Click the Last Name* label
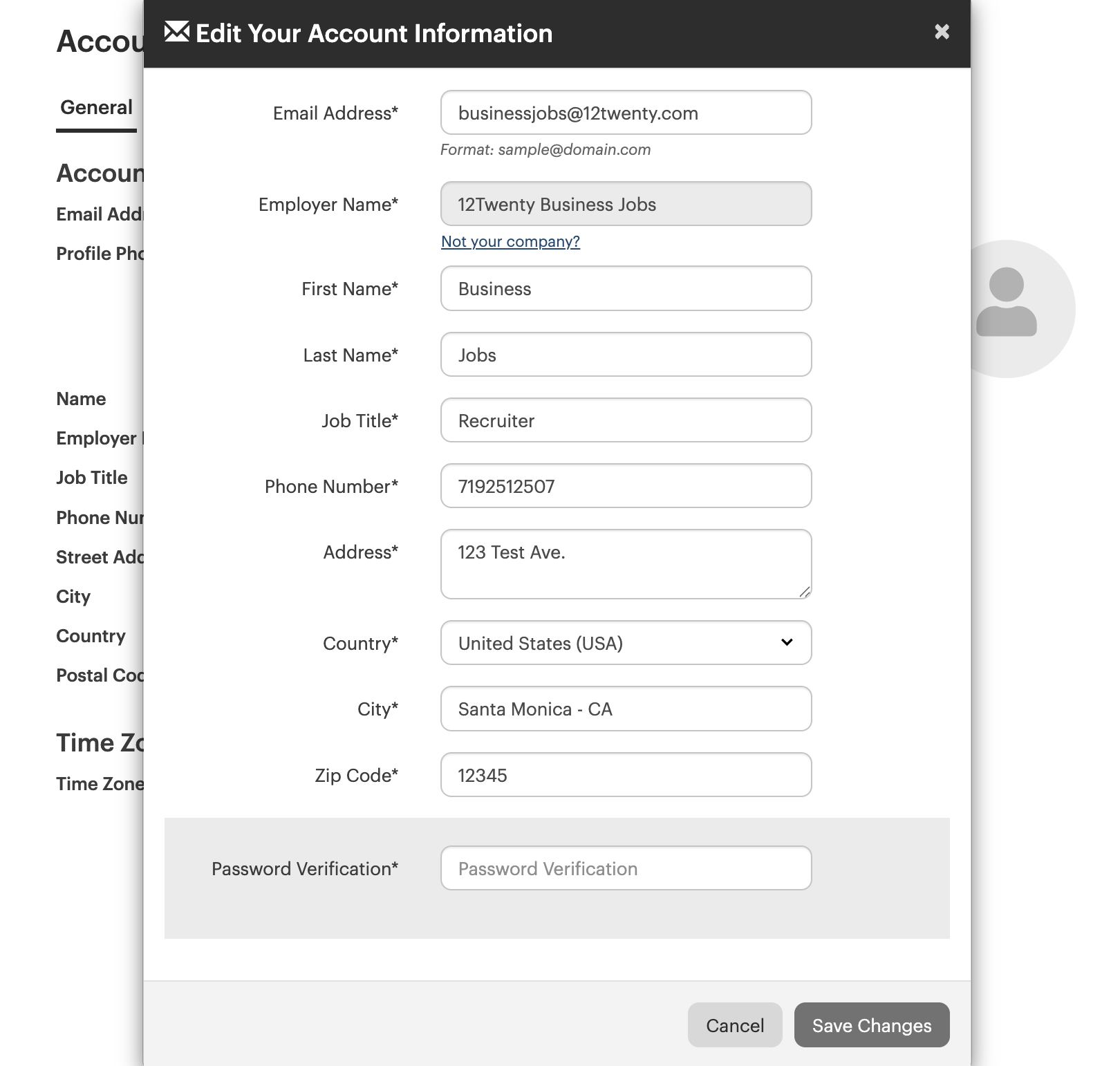 pyautogui.click(x=351, y=355)
